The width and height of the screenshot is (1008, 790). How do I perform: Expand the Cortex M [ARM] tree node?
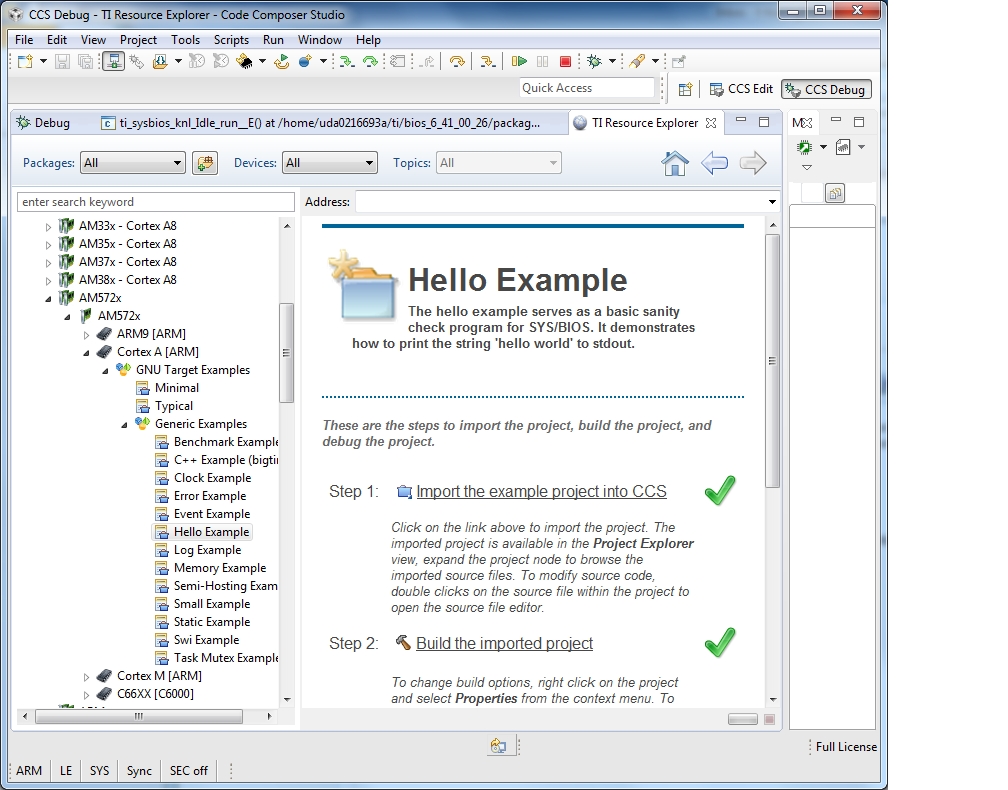point(87,675)
